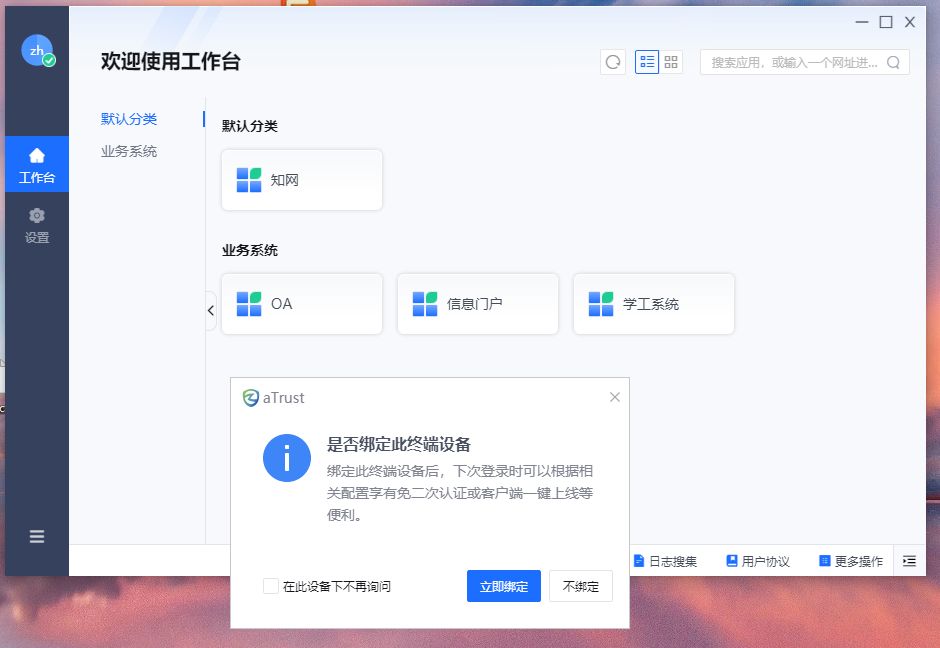Image resolution: width=940 pixels, height=648 pixels.
Task: Click the magnifier search icon
Action: point(893,62)
